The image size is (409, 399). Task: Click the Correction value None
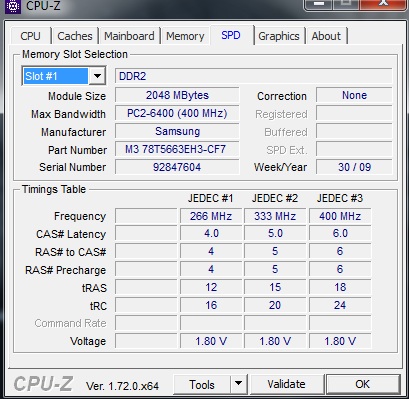(x=354, y=95)
